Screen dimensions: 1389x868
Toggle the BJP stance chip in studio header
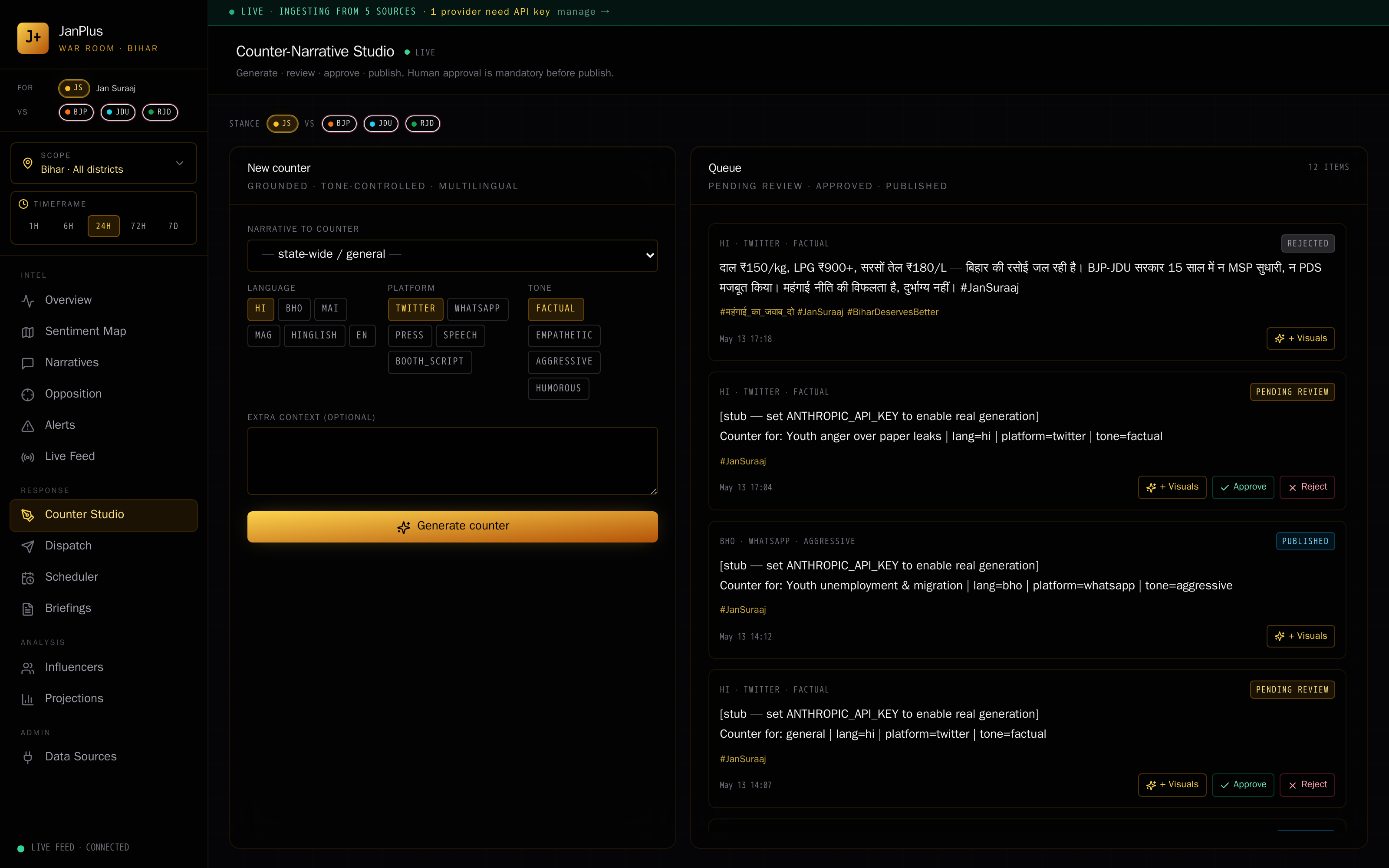339,123
